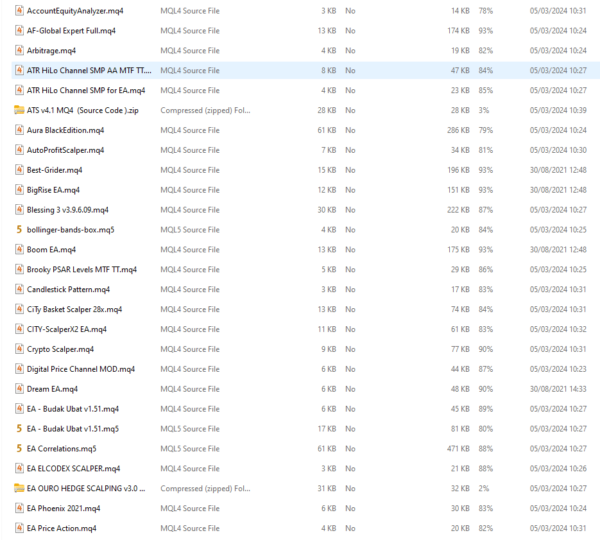Click the 90% ratio in Crypto Scalper row

pyautogui.click(x=486, y=349)
